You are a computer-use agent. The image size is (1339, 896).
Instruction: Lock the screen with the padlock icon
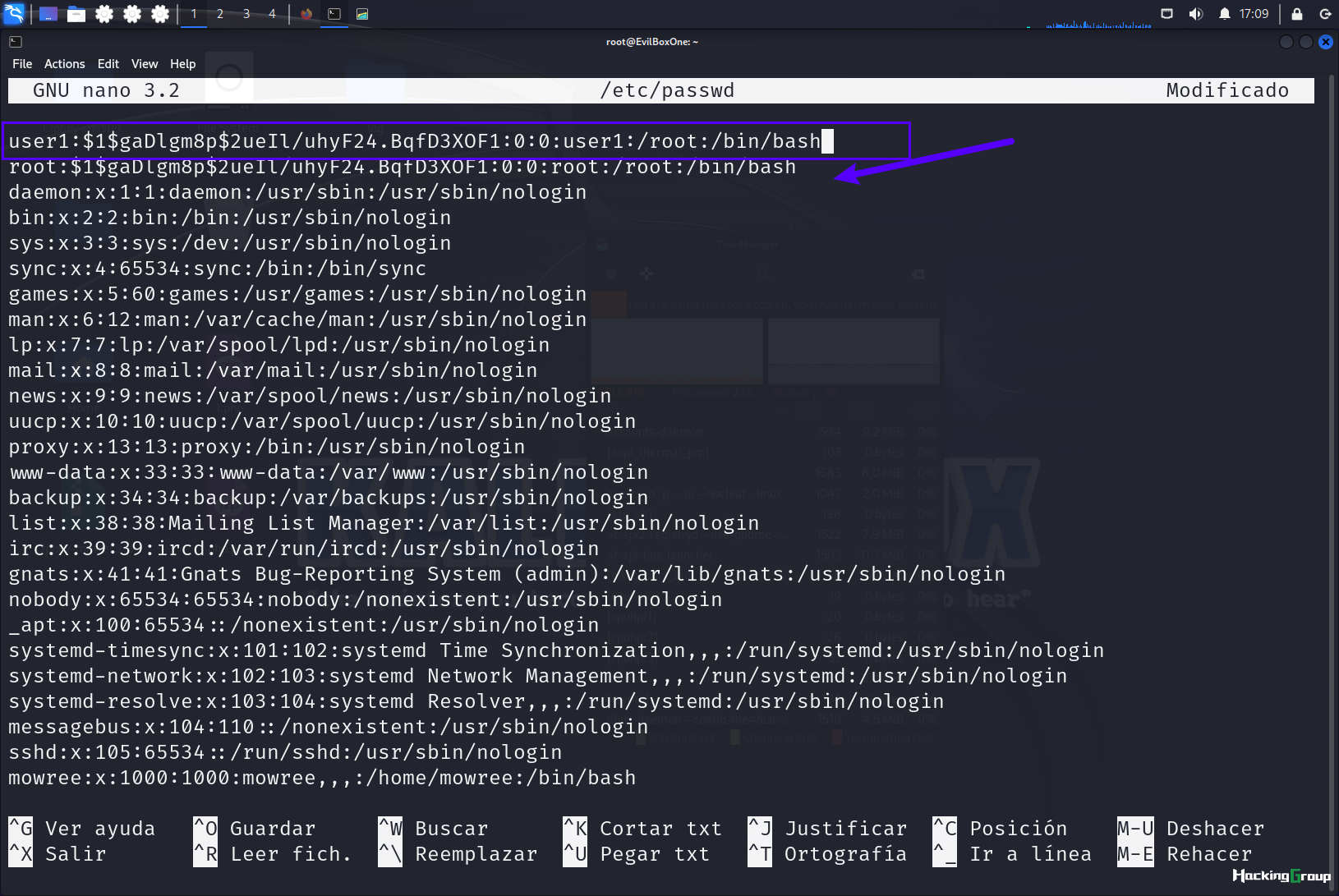click(x=1297, y=14)
